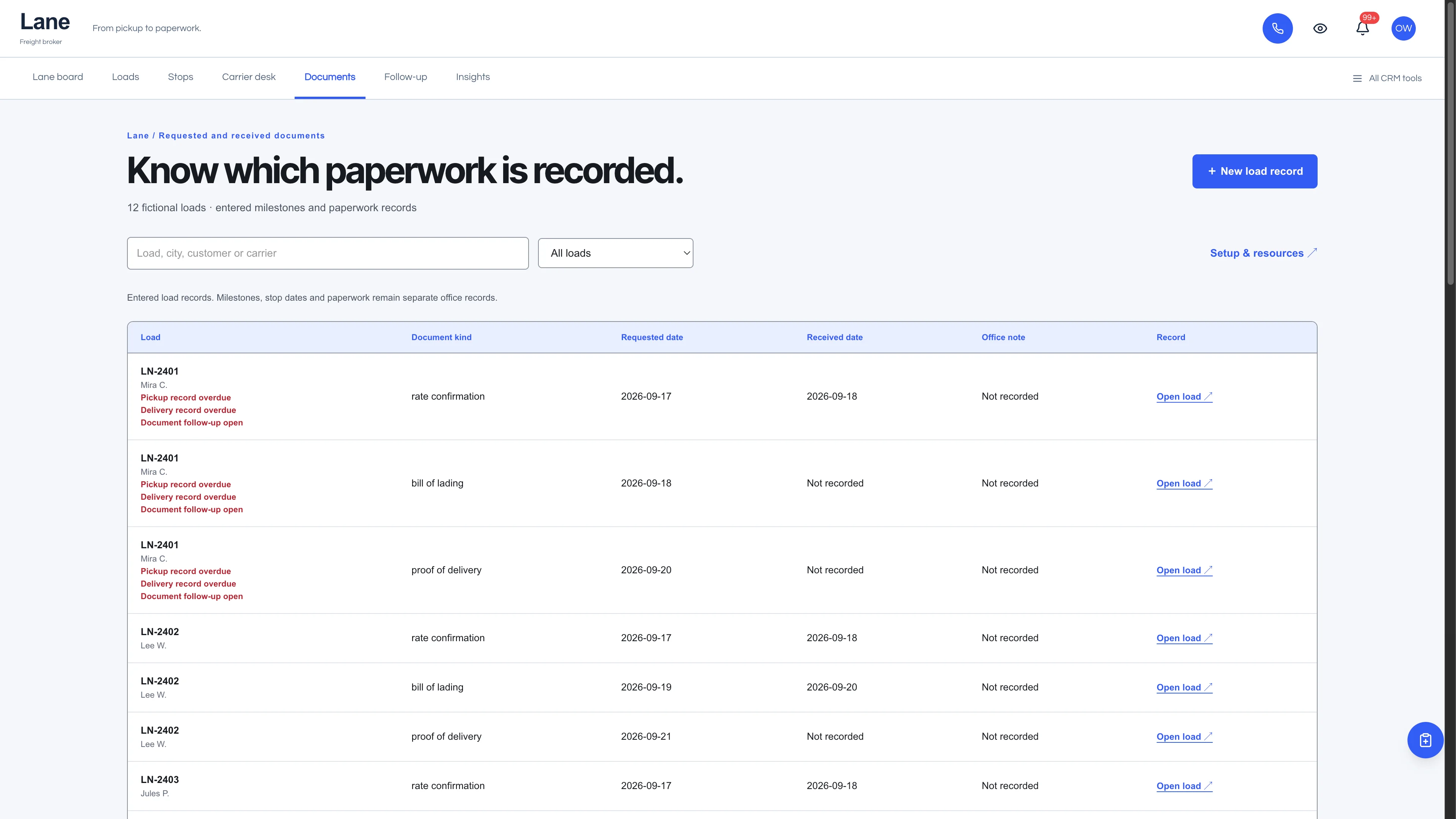Click the floating clipboard button
1456x819 pixels.
click(x=1425, y=740)
